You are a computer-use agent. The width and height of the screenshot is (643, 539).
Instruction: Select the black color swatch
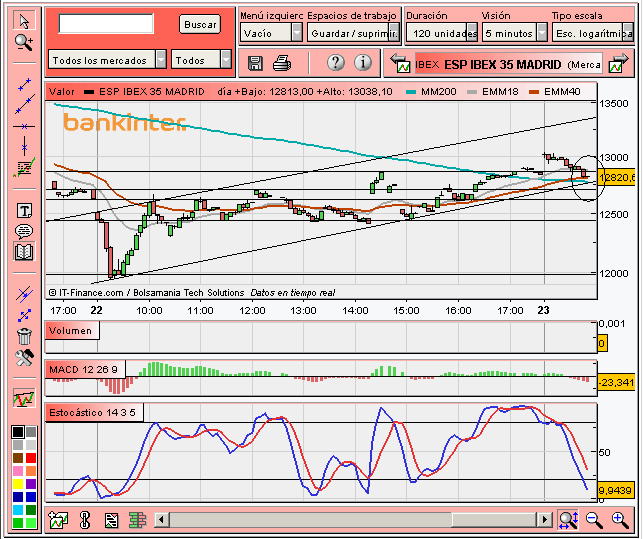point(18,432)
